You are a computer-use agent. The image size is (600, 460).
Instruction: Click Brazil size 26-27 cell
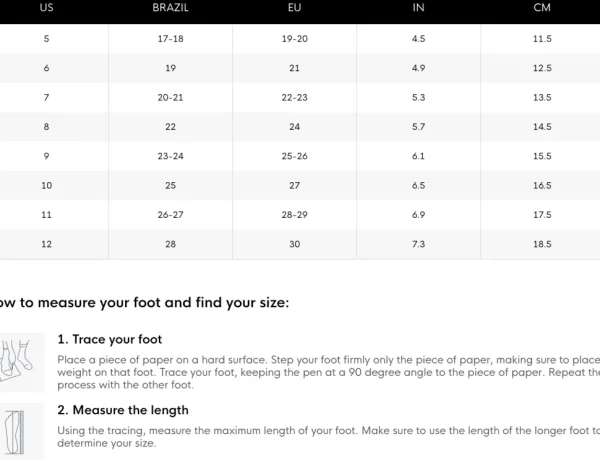(x=170, y=215)
